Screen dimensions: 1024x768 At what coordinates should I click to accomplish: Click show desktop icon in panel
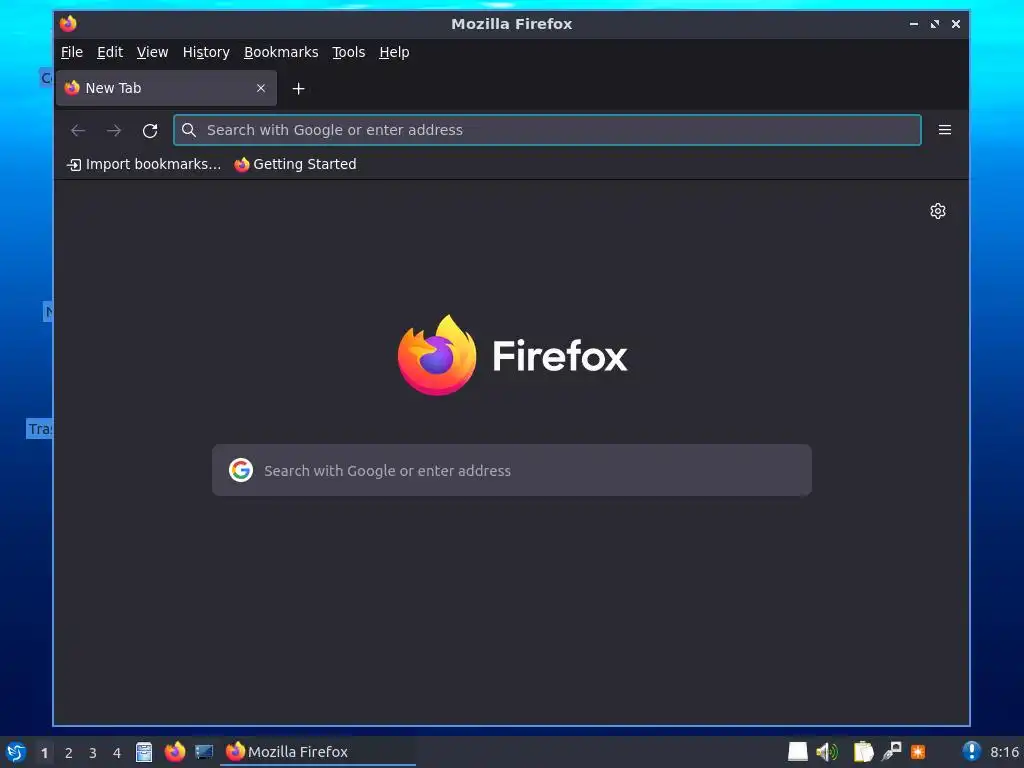click(x=204, y=752)
